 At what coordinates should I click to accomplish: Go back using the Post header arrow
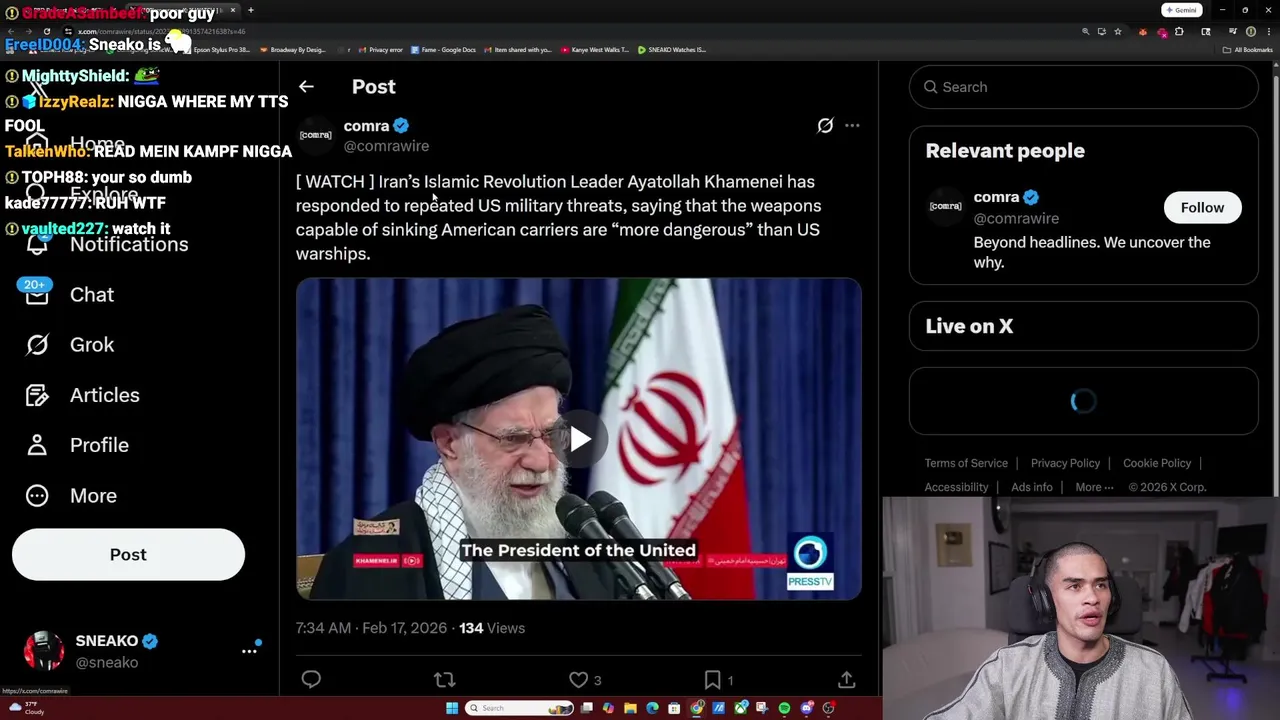(x=306, y=87)
